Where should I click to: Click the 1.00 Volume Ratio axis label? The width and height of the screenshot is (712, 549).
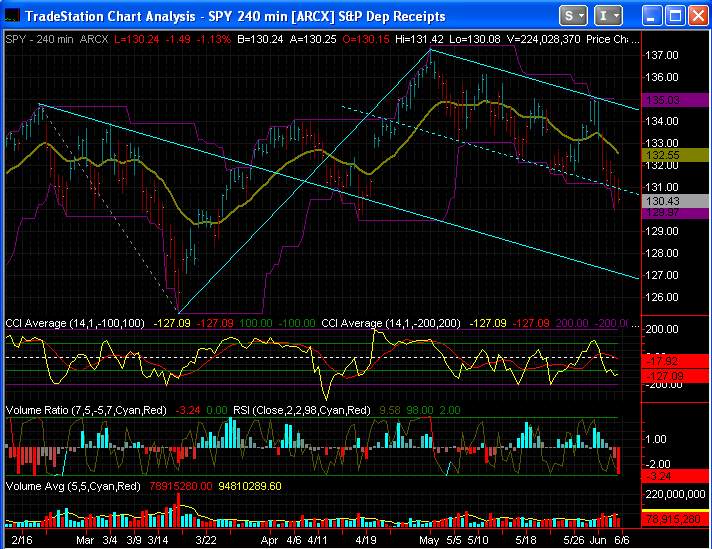[655, 439]
